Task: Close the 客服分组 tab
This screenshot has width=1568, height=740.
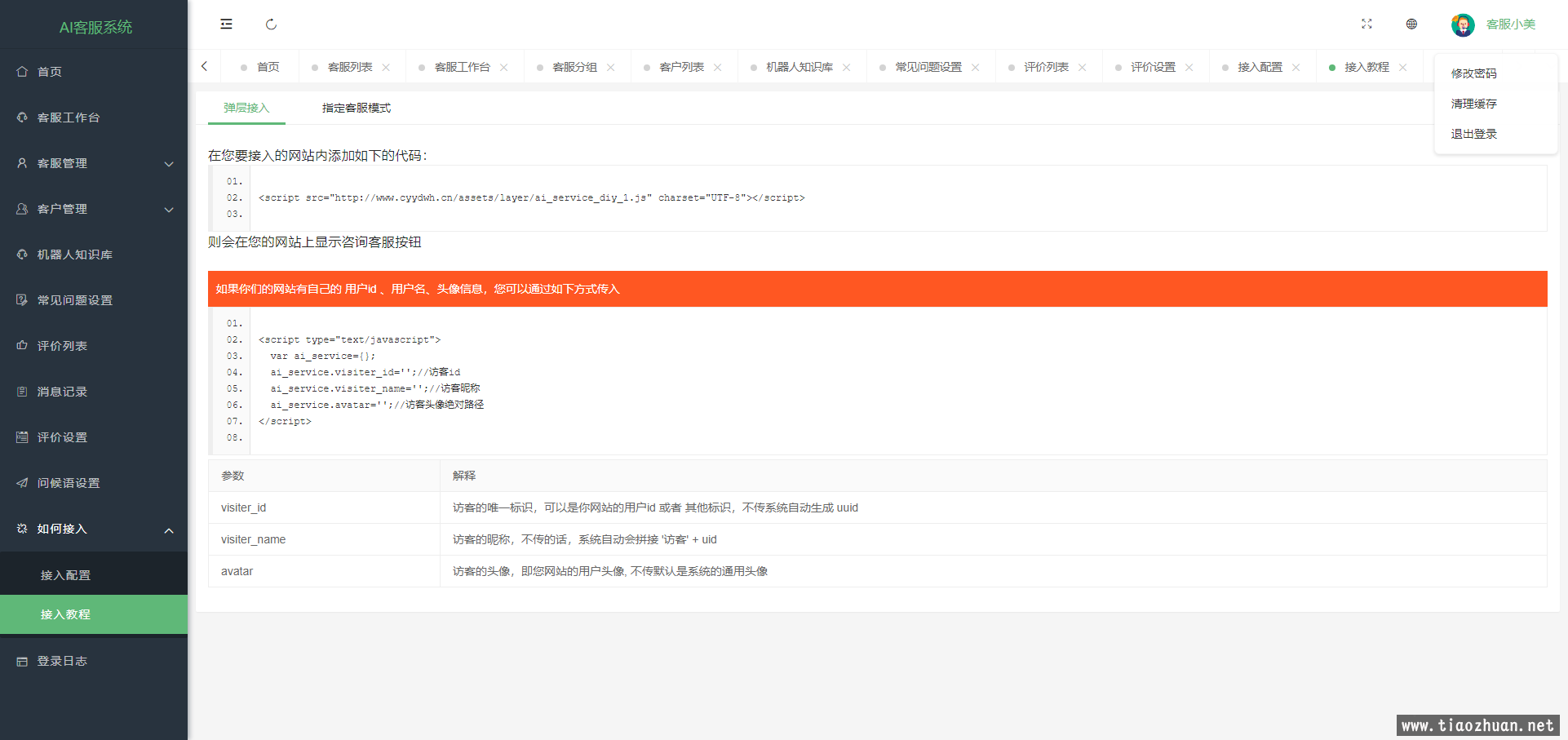Action: point(611,67)
